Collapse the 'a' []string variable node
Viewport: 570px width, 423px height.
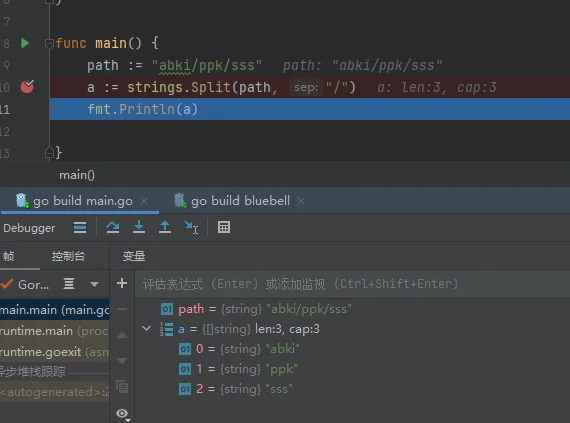[x=146, y=329]
